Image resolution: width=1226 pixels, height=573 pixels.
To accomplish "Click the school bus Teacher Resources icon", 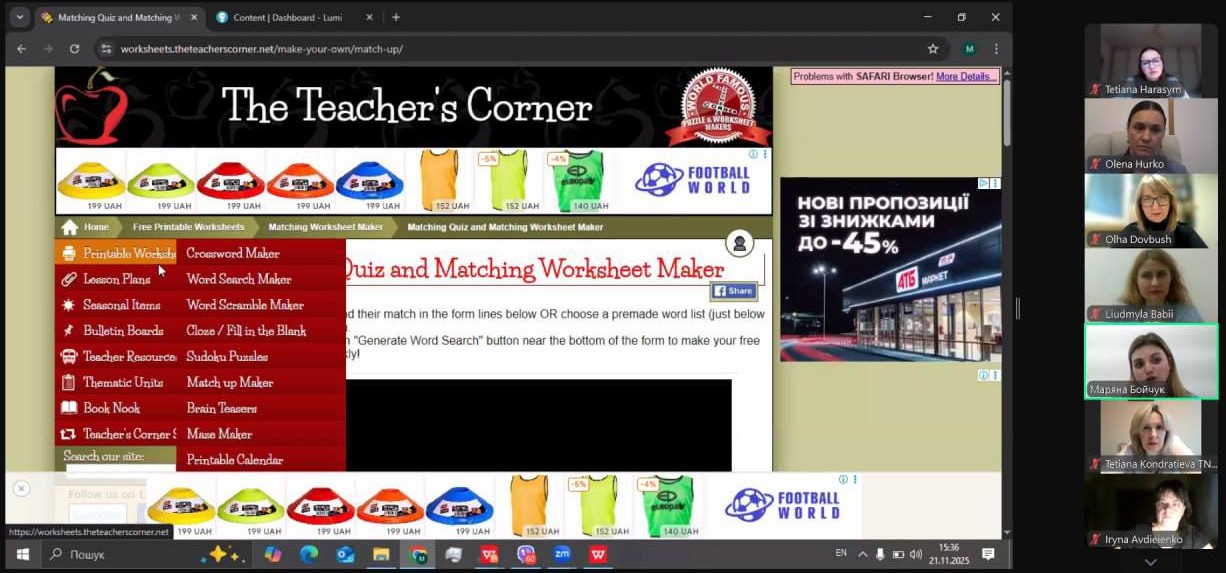I will click(x=68, y=356).
